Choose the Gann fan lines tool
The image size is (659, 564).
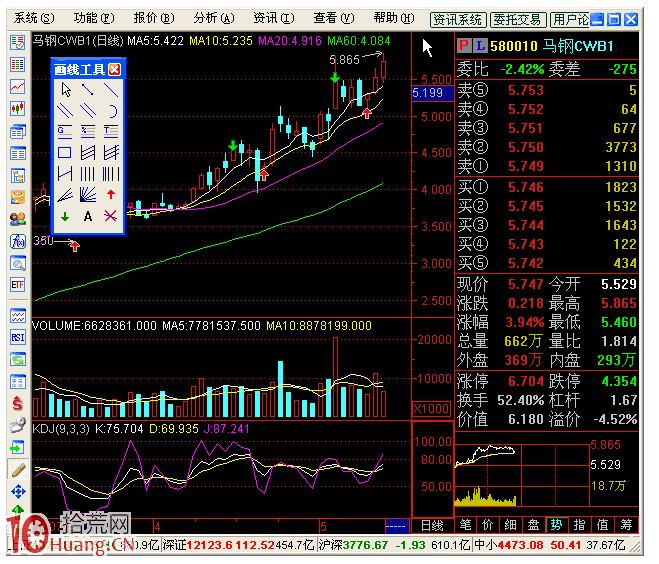(88, 195)
